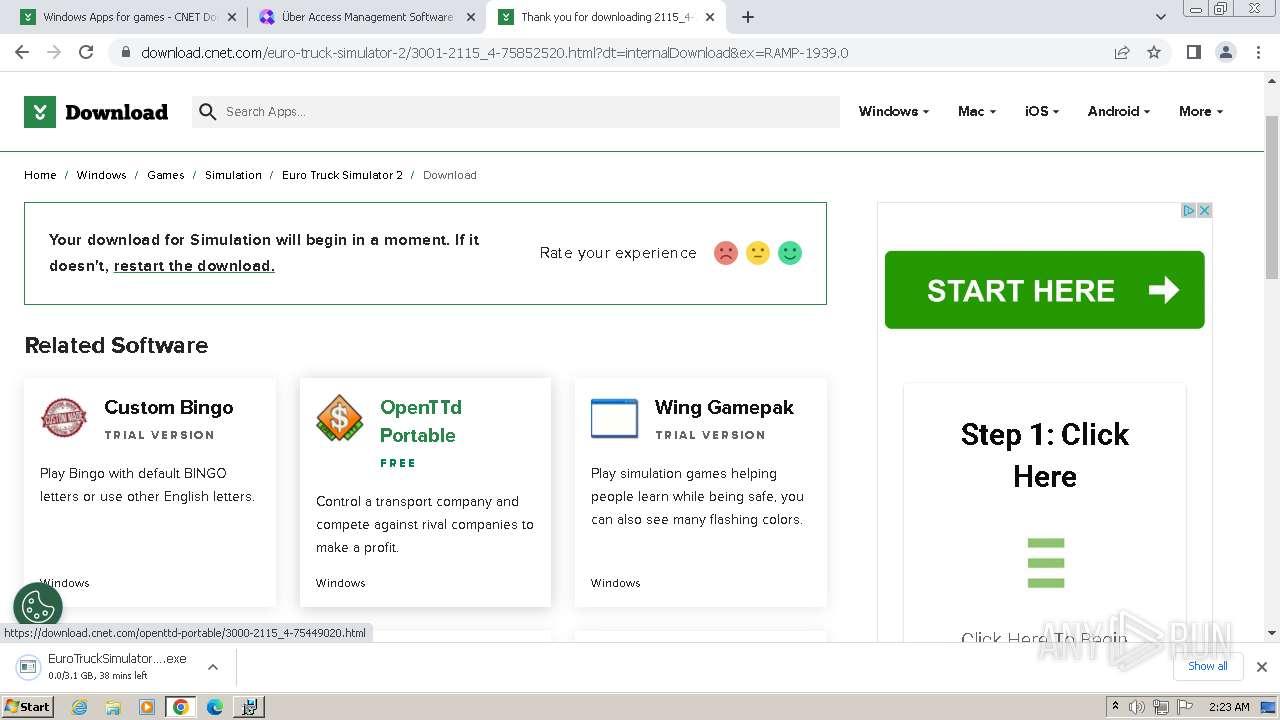1280x720 pixels.
Task: Open Microsoft Edge from the taskbar
Action: coord(214,707)
